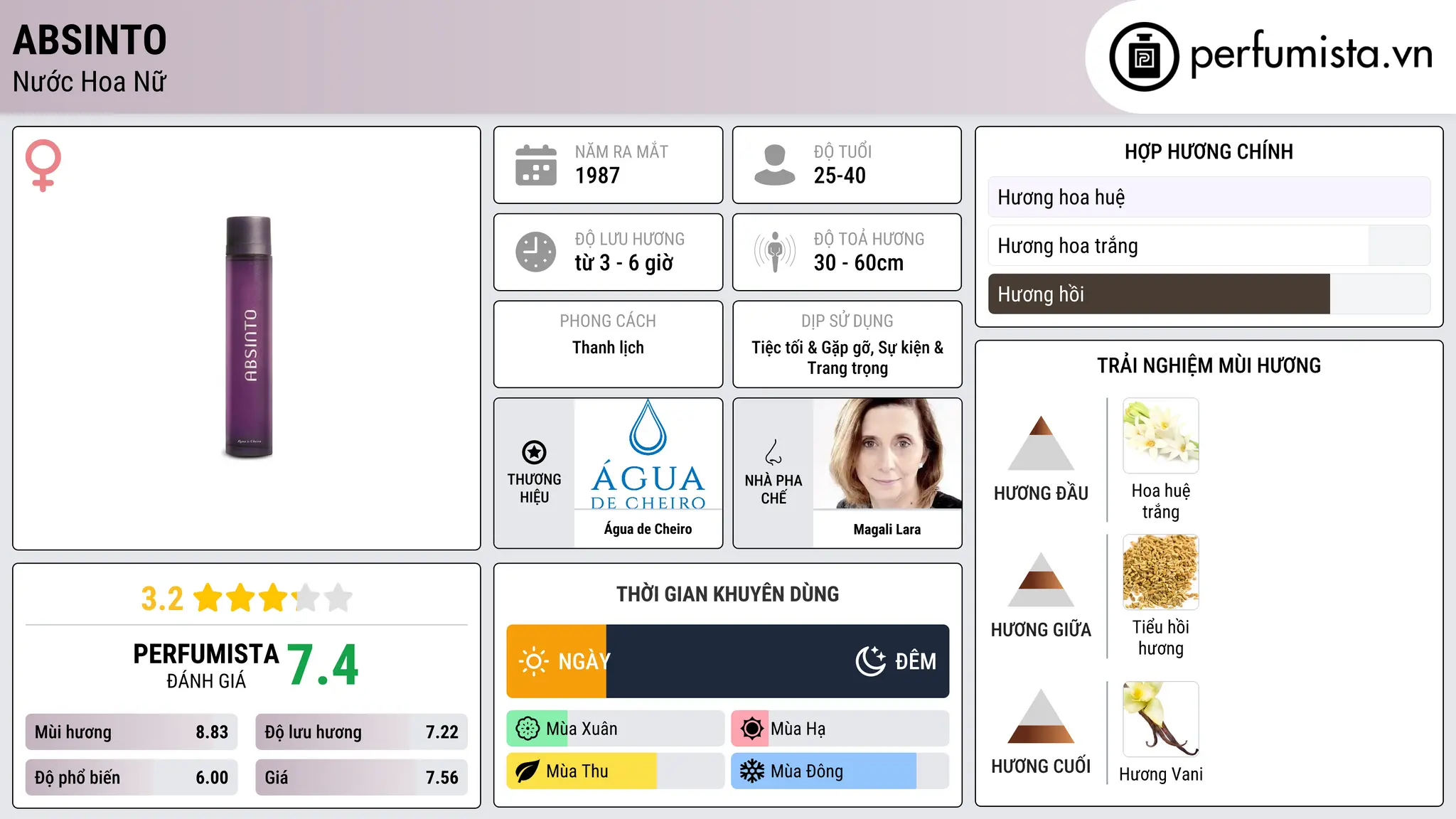The height and width of the screenshot is (819, 1456).
Task: Click the perfumista perfume bottle logo icon
Action: coord(1144,57)
